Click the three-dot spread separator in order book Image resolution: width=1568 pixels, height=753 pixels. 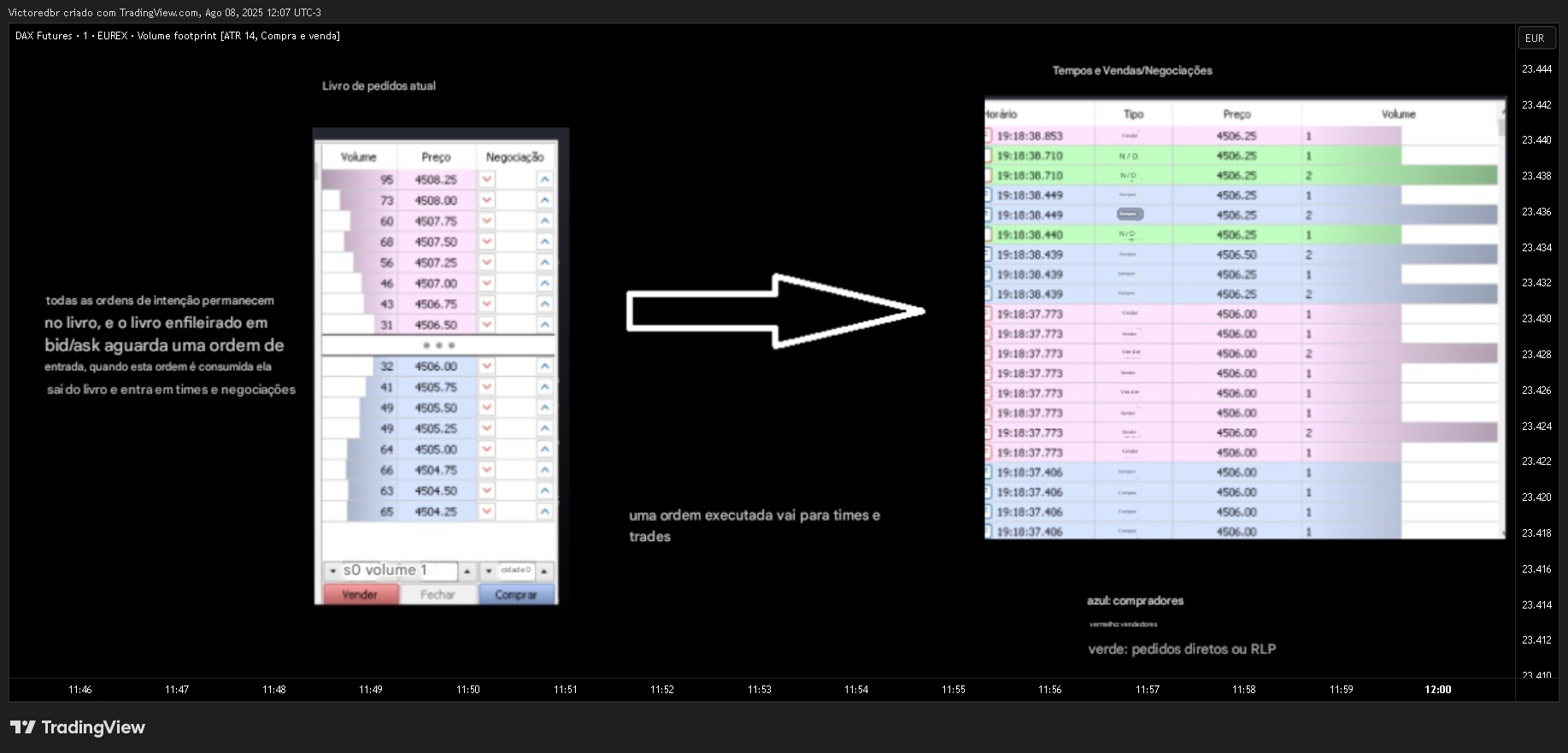(439, 345)
